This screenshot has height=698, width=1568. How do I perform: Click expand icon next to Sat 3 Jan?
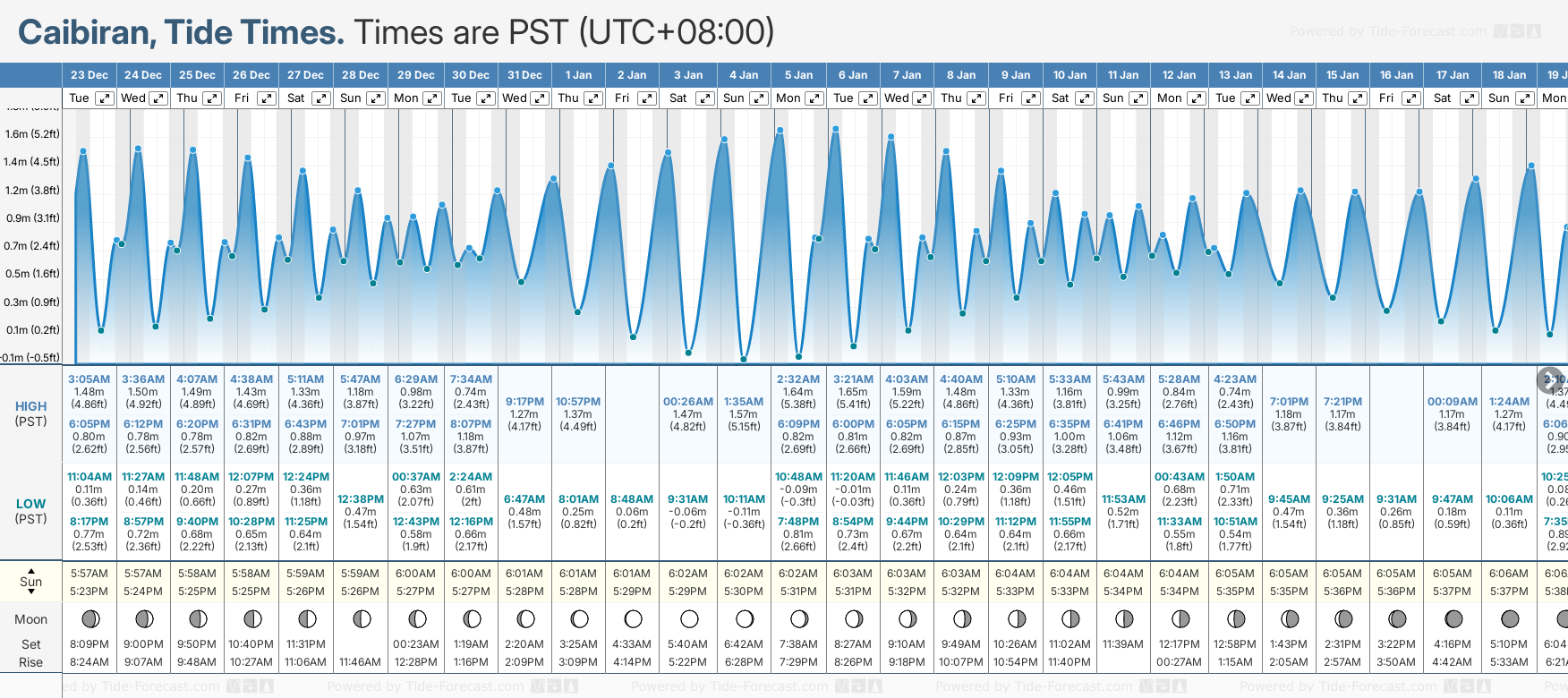pos(705,98)
